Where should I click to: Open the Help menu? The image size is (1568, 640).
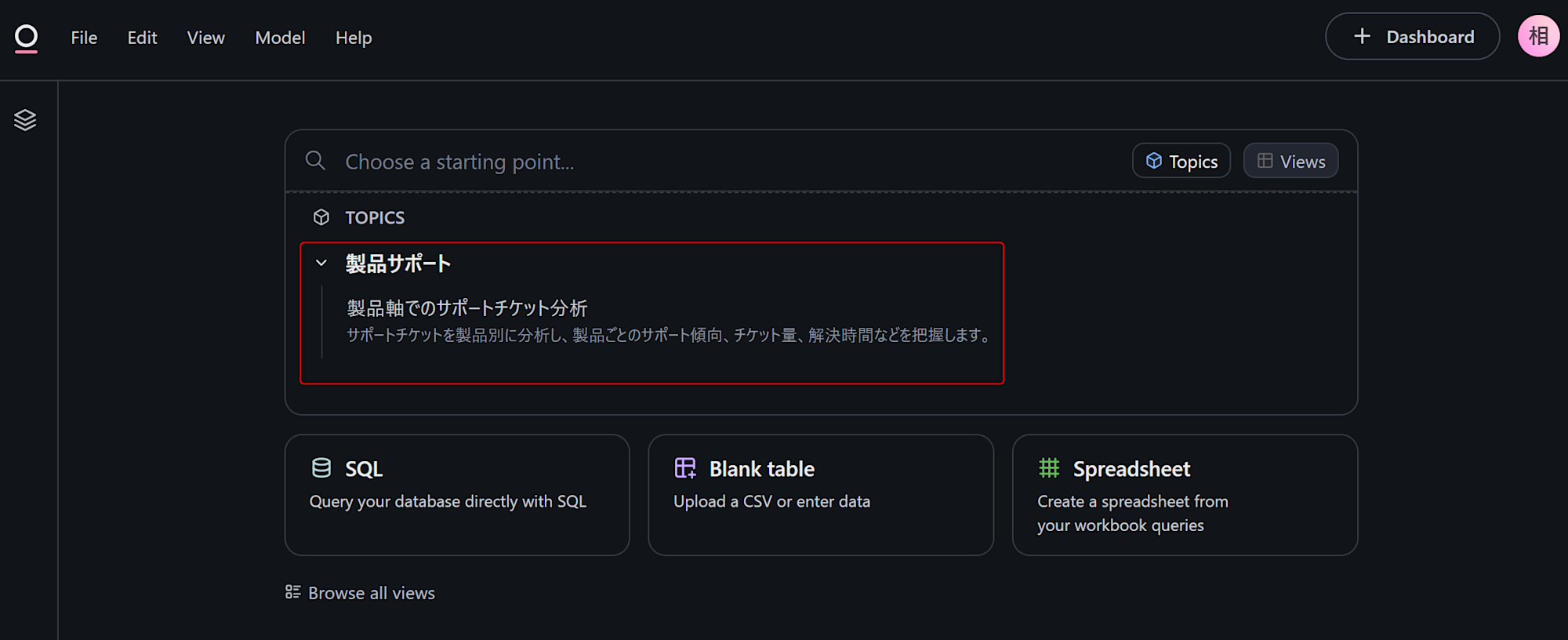point(354,38)
